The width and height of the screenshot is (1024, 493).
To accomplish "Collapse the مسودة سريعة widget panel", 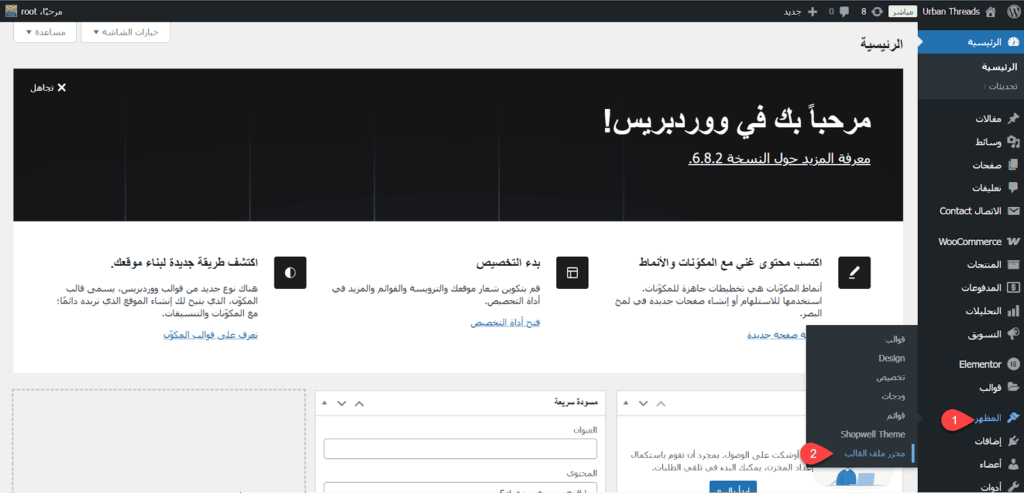I will (x=325, y=402).
